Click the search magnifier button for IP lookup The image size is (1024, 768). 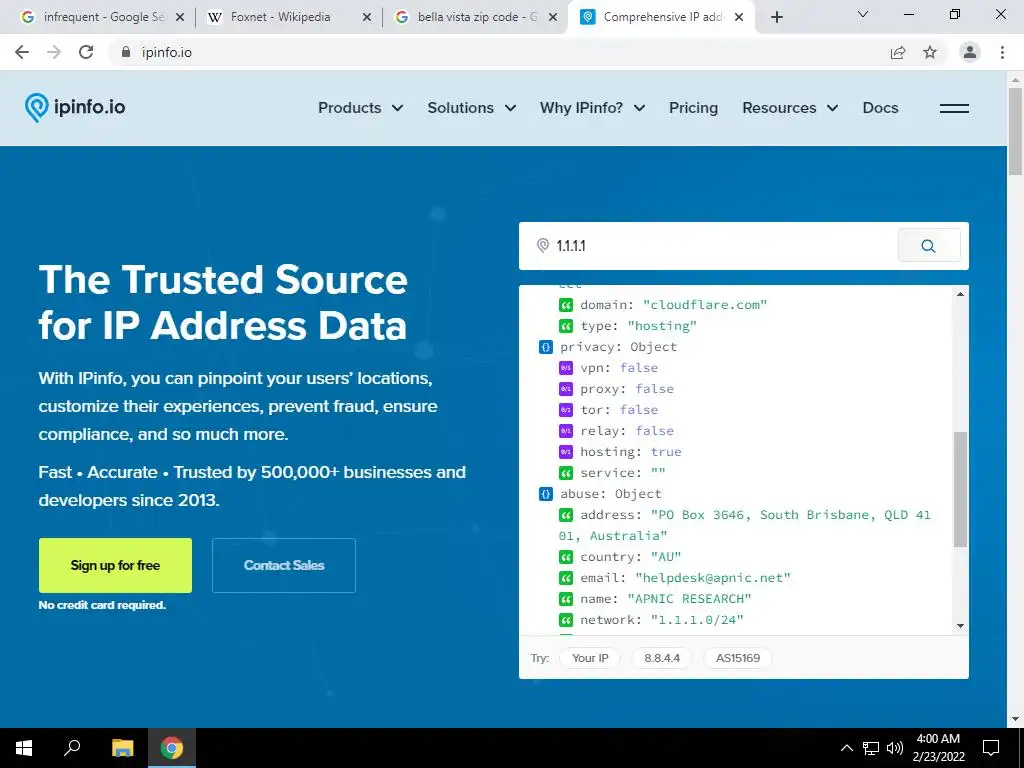(x=929, y=246)
